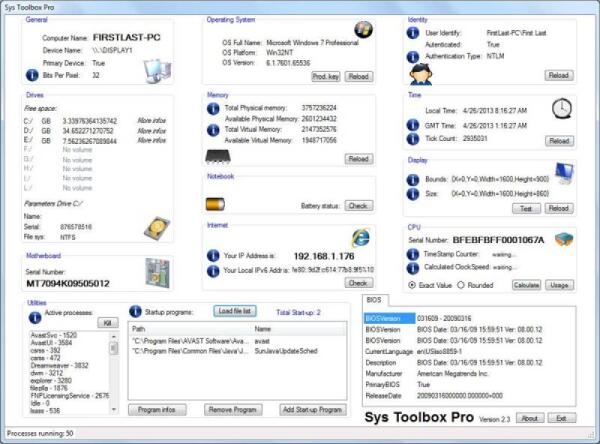Click the clock icon in Time section
This screenshot has width=600, height=444.
[562, 108]
